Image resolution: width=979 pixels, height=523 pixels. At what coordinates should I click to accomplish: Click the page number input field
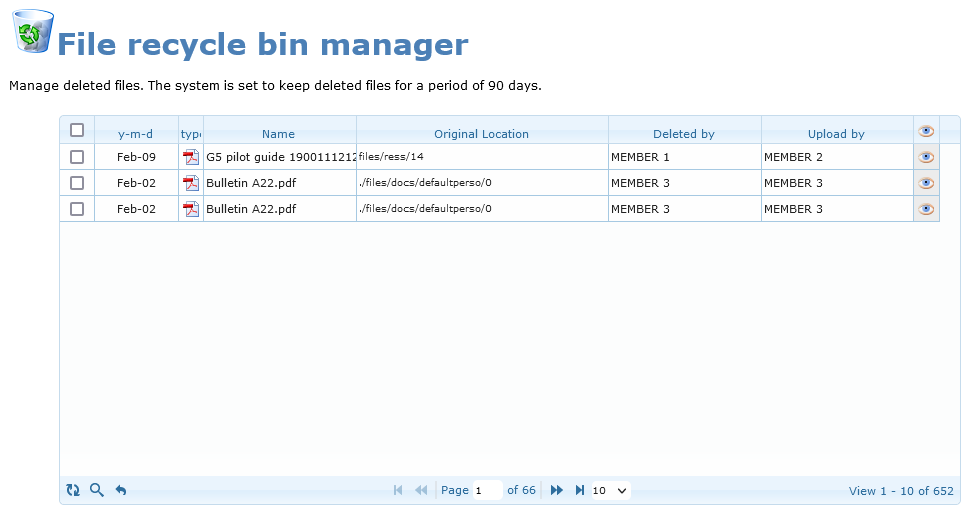(487, 490)
